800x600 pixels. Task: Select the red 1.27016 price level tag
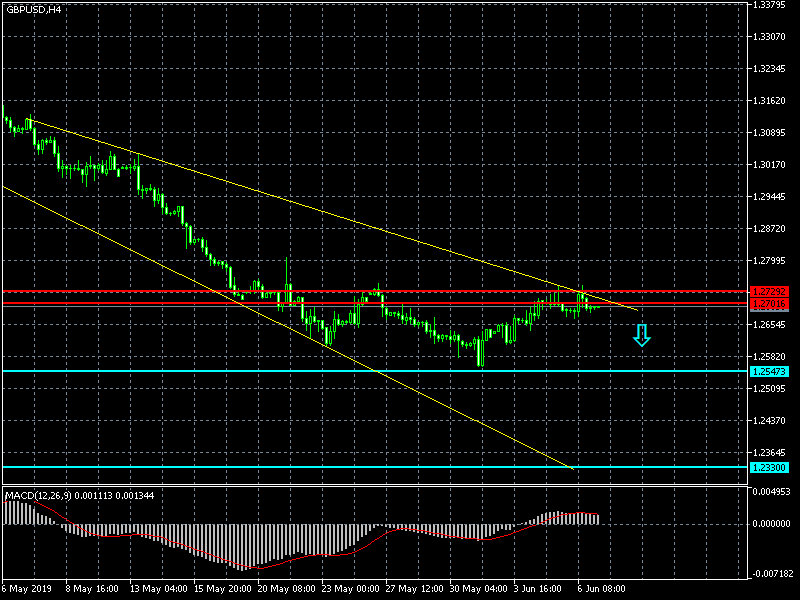769,303
